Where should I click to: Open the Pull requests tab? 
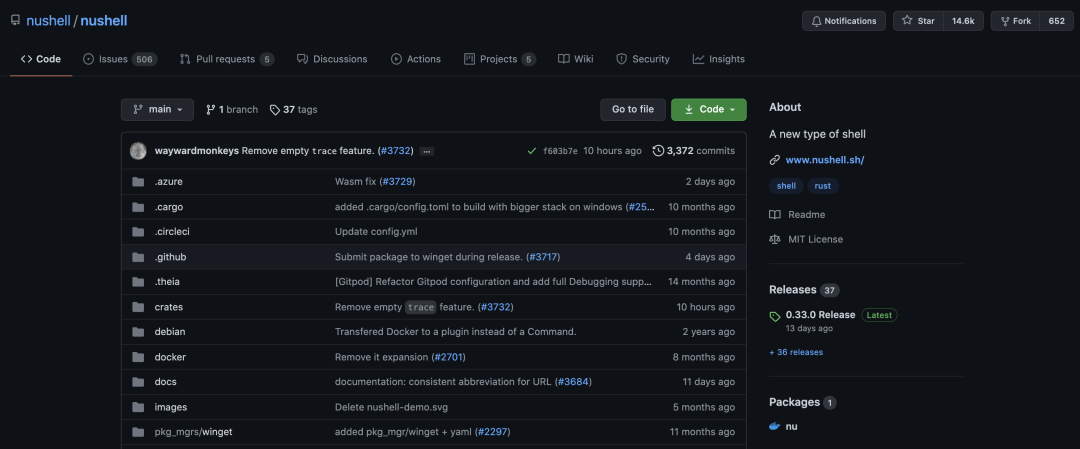[227, 59]
